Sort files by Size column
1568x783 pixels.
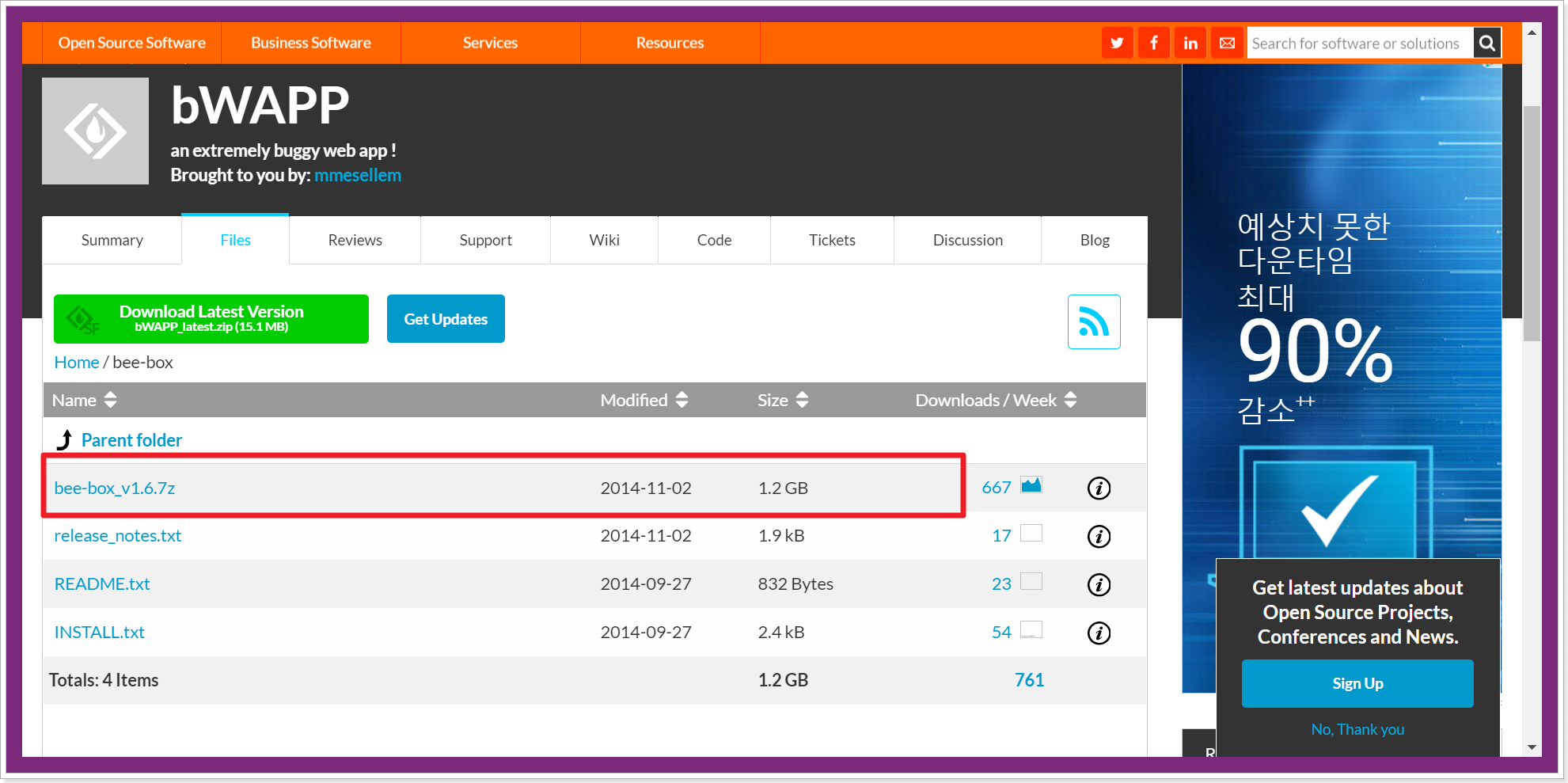tap(783, 400)
